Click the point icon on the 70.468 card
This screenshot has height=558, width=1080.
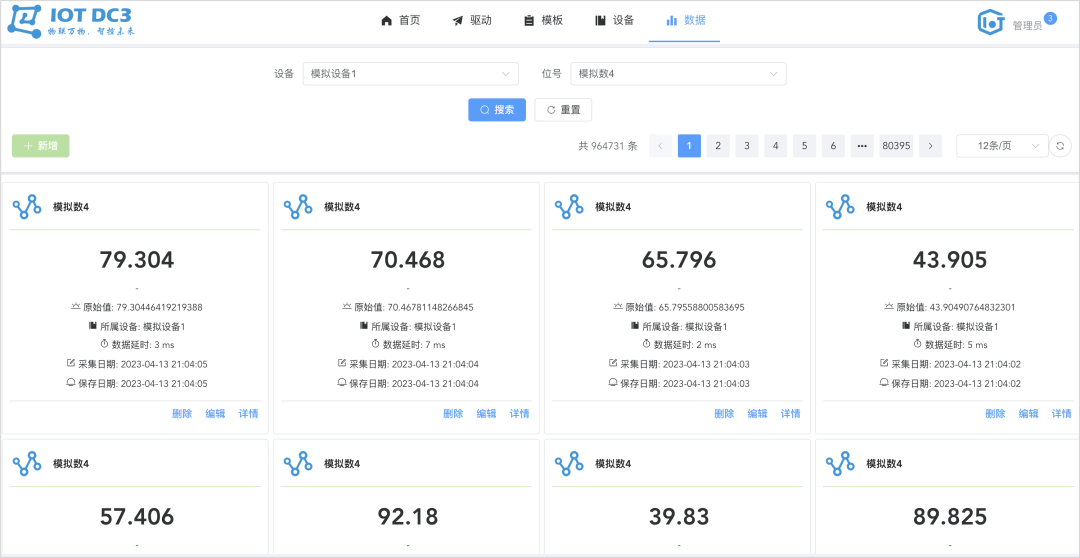[298, 207]
